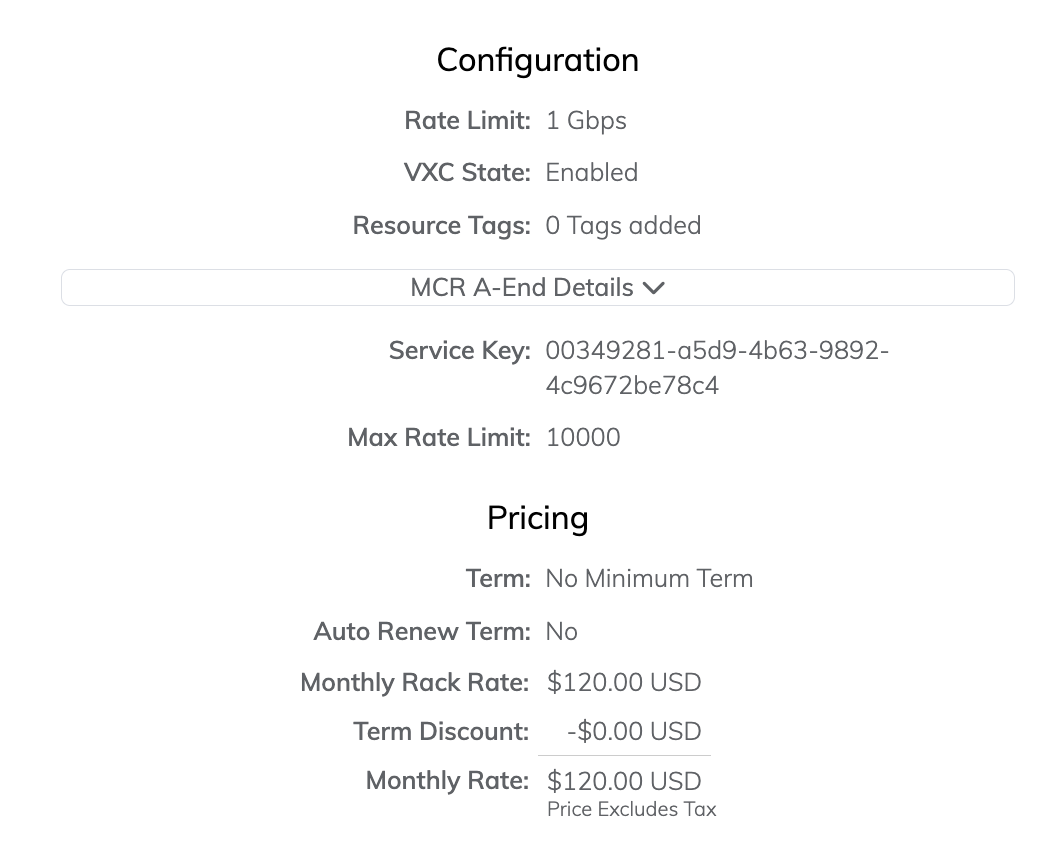Click the Term Discount -$0.00 USD amount

coord(634,732)
